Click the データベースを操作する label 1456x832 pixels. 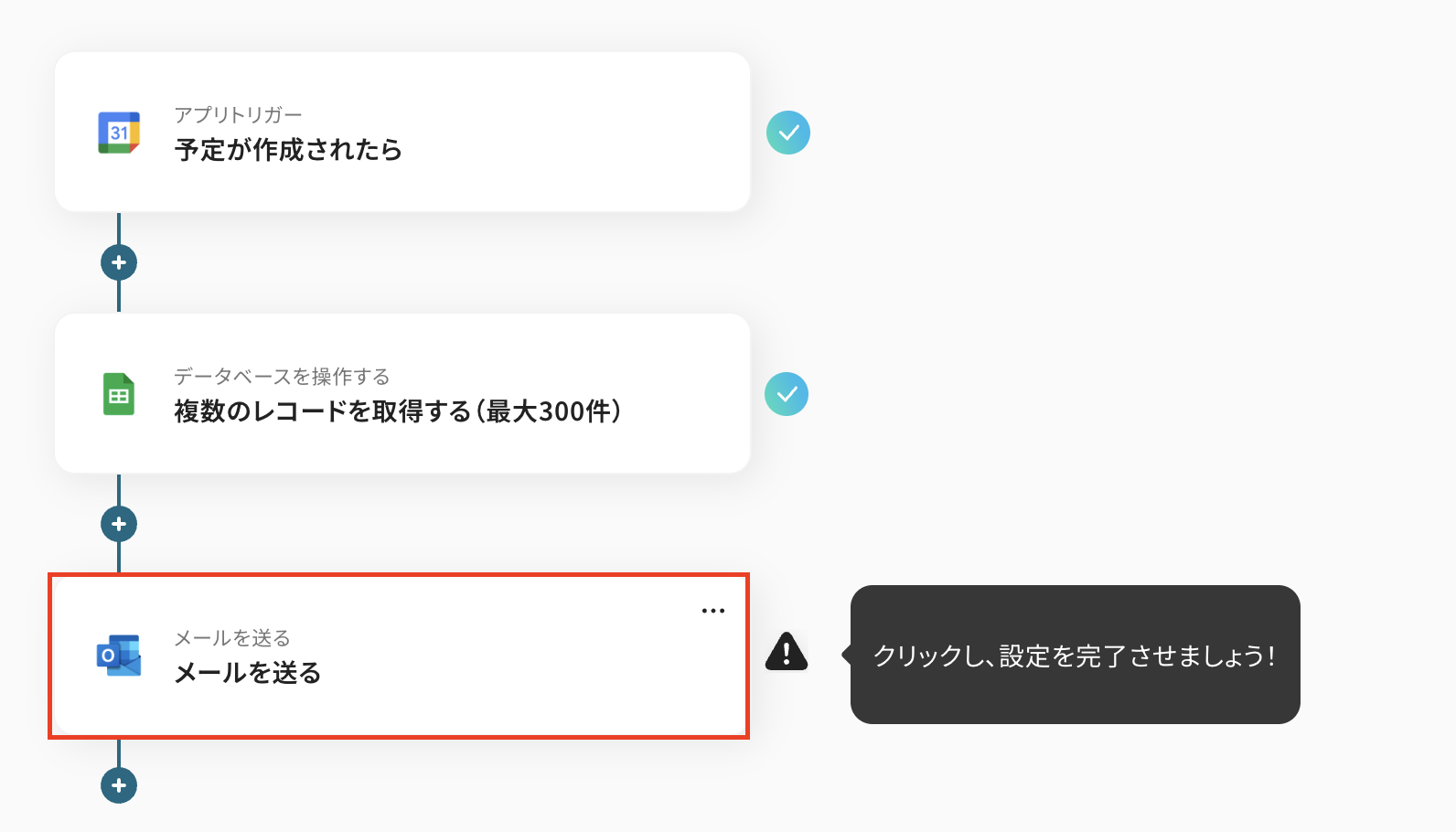[282, 377]
